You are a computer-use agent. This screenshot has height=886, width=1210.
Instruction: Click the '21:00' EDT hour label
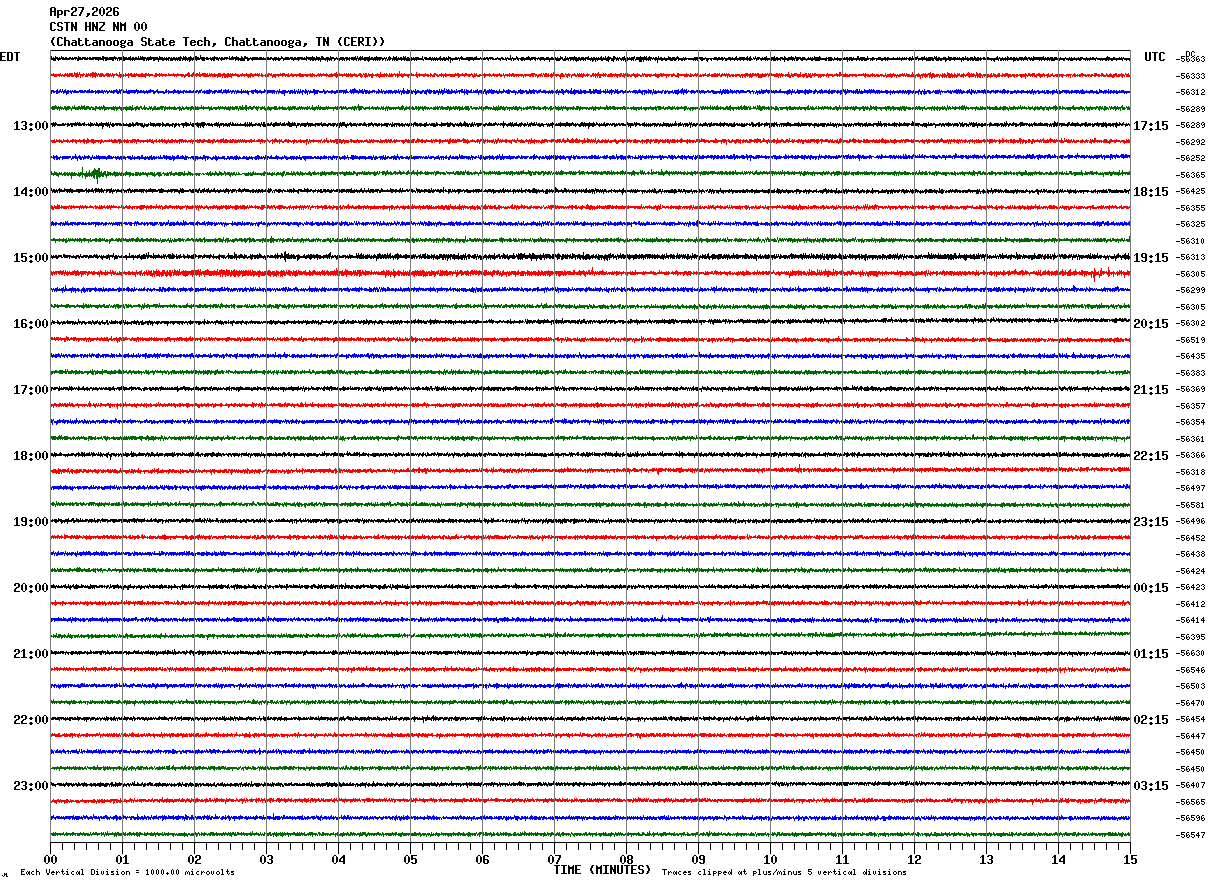pyautogui.click(x=31, y=654)
